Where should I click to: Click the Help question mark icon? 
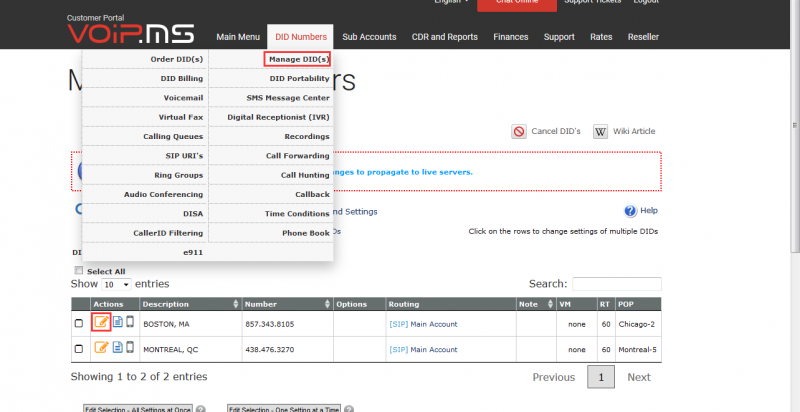[x=630, y=211]
